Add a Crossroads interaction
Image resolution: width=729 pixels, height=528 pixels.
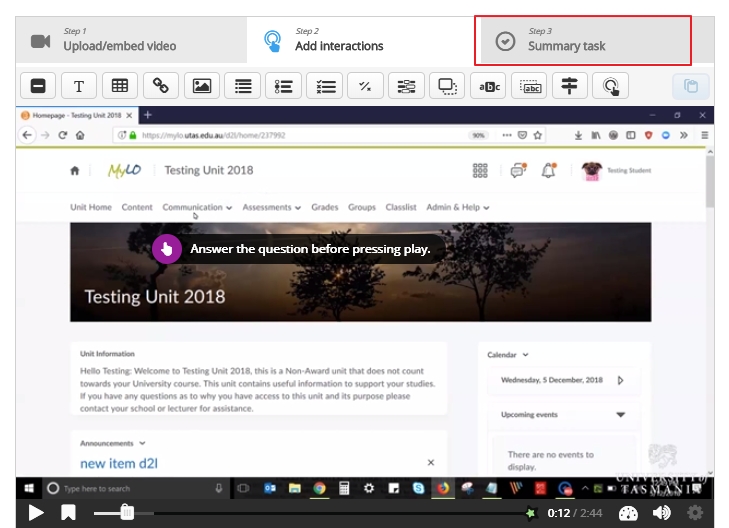click(x=570, y=86)
